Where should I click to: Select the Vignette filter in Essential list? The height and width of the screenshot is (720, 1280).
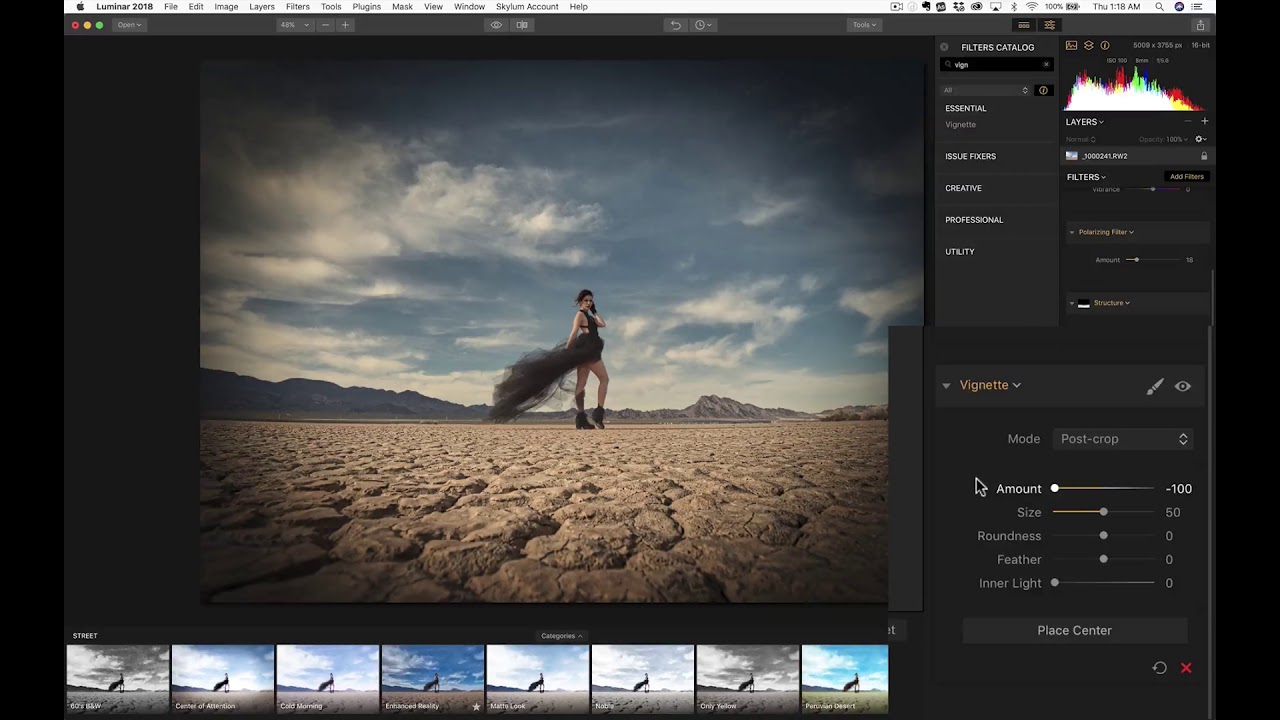(961, 125)
